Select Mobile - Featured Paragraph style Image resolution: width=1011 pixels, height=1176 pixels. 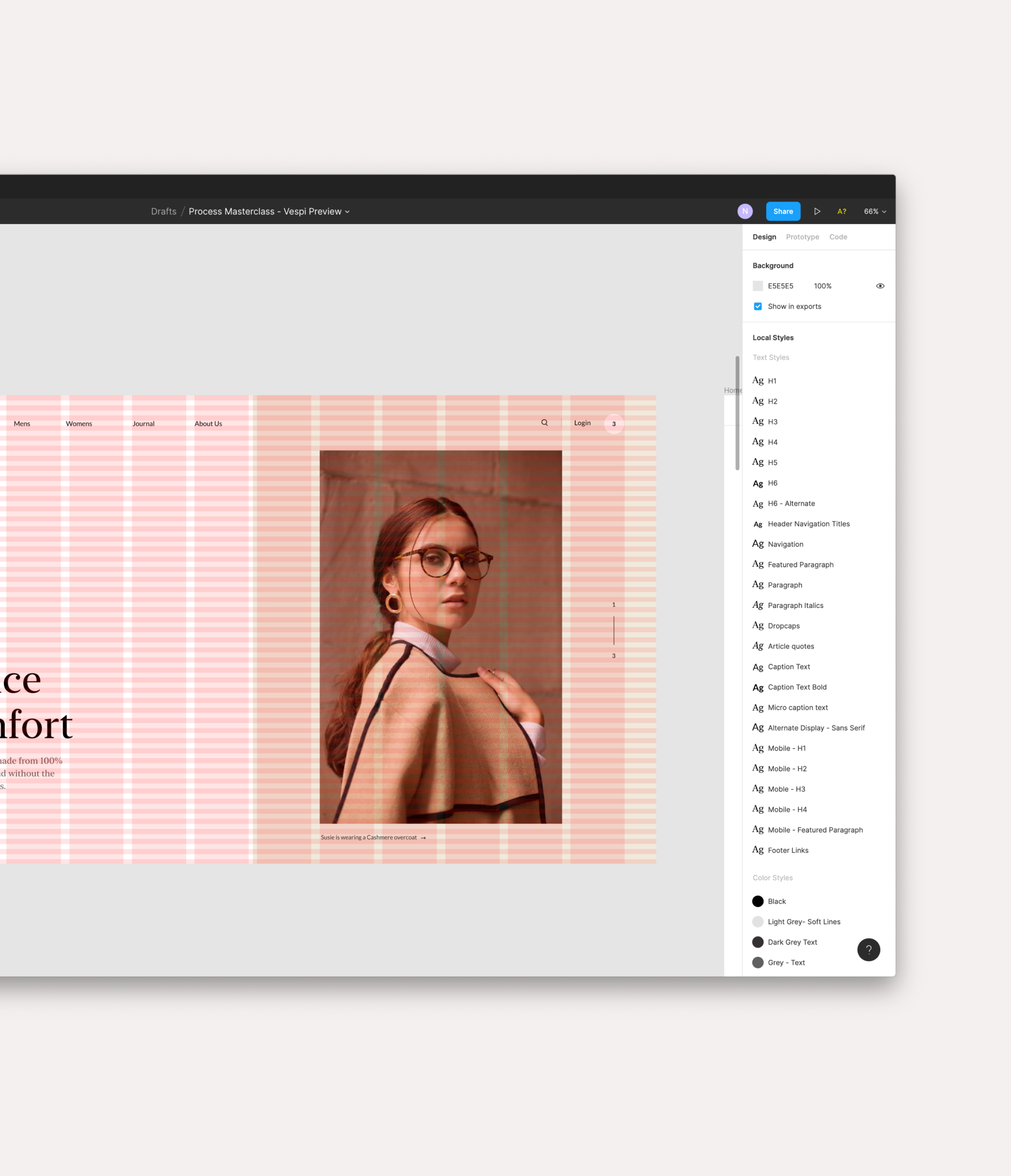click(x=818, y=830)
